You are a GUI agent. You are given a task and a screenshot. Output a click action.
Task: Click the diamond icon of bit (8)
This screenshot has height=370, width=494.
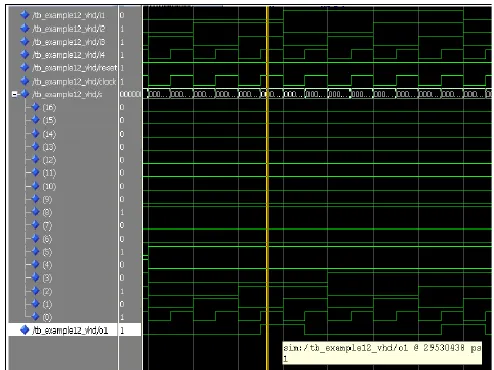(36, 212)
